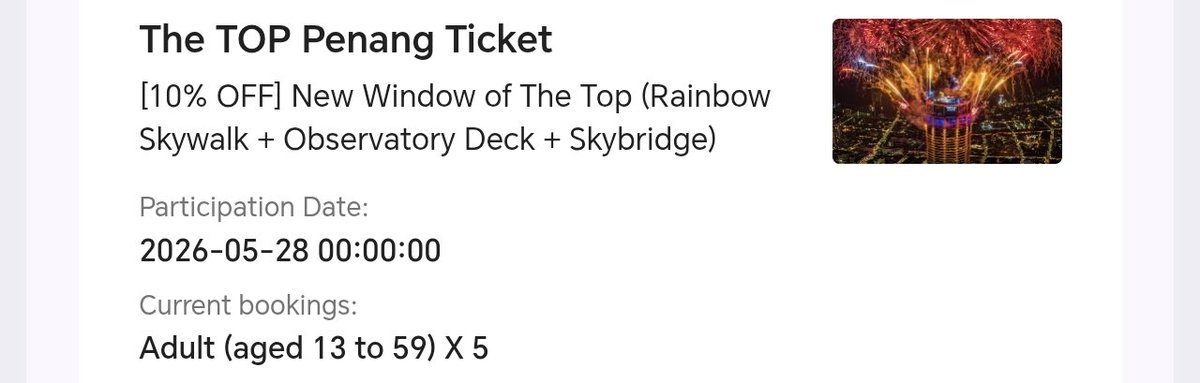The height and width of the screenshot is (383, 1200).
Task: Click the fireworks tower thumbnail image
Action: point(947,91)
